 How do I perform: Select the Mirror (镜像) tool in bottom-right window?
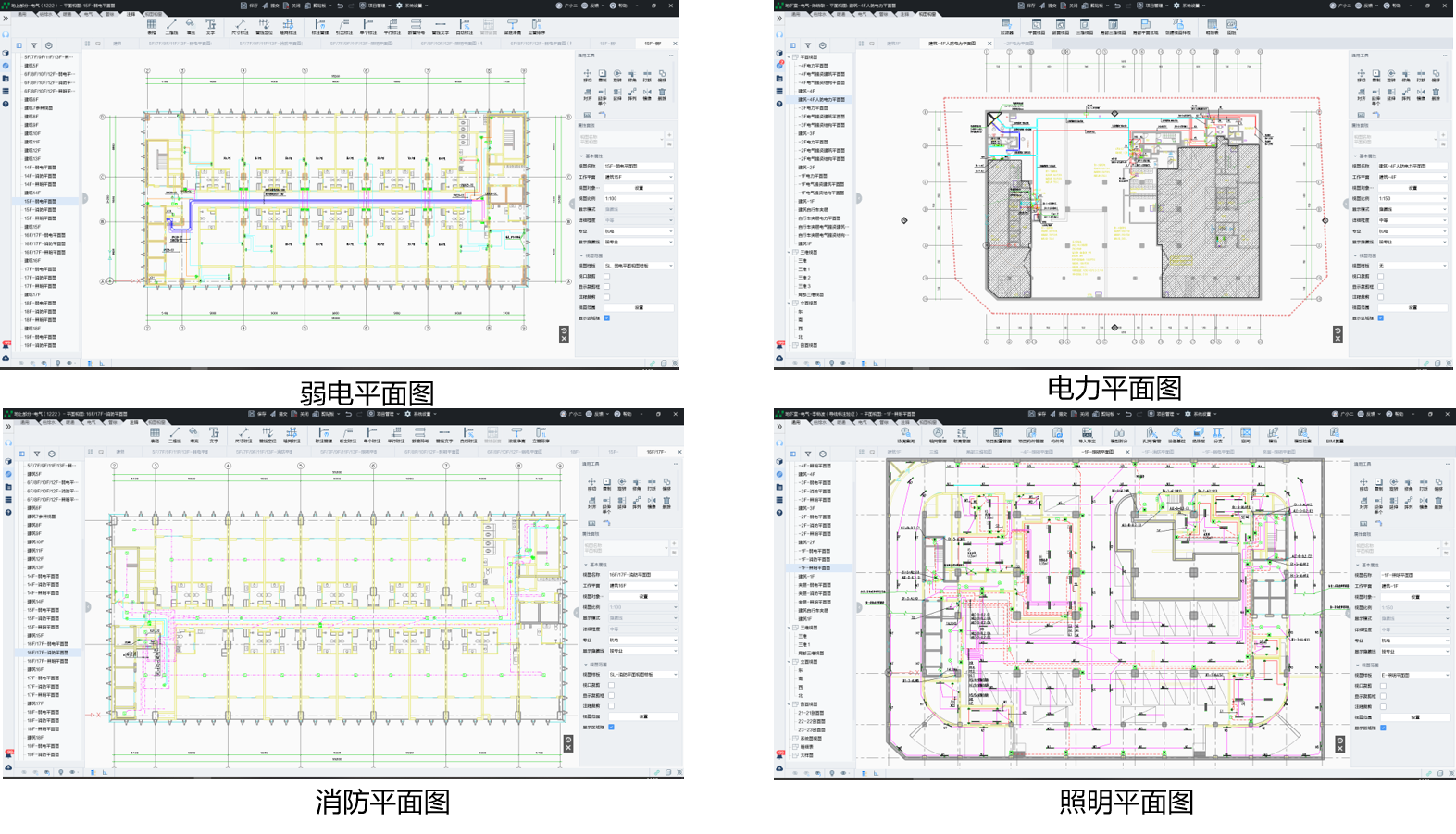(1424, 502)
